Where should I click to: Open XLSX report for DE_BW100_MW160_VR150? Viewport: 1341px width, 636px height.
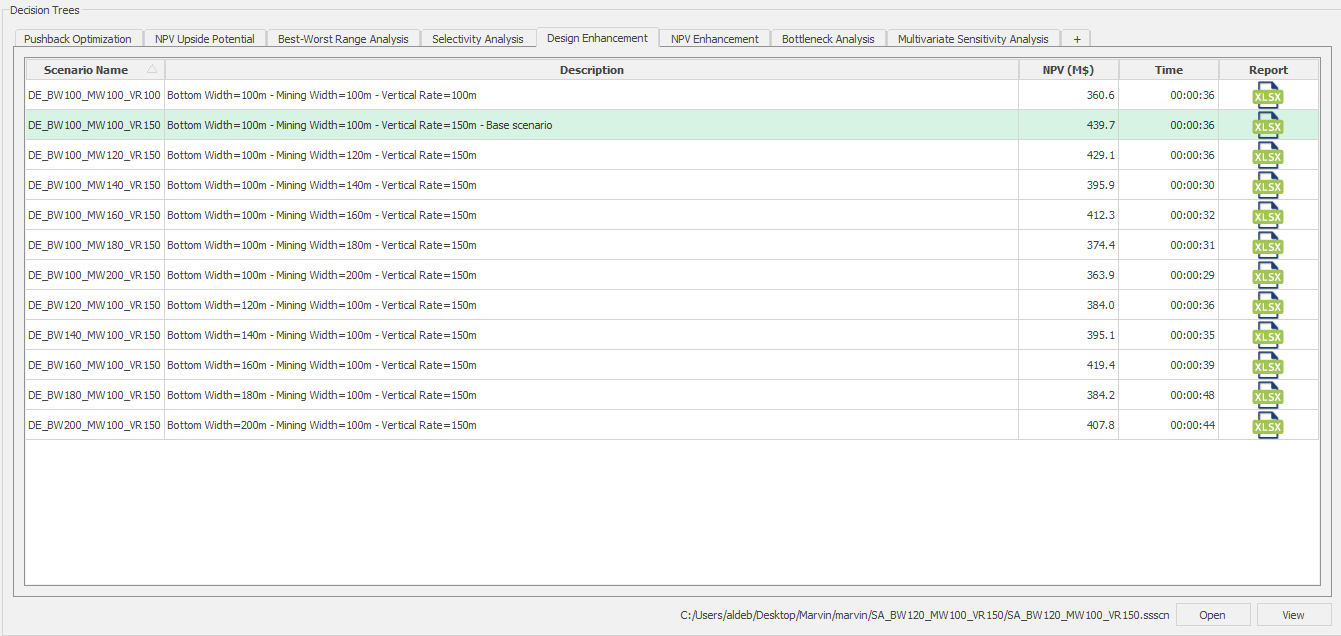coord(1267,215)
